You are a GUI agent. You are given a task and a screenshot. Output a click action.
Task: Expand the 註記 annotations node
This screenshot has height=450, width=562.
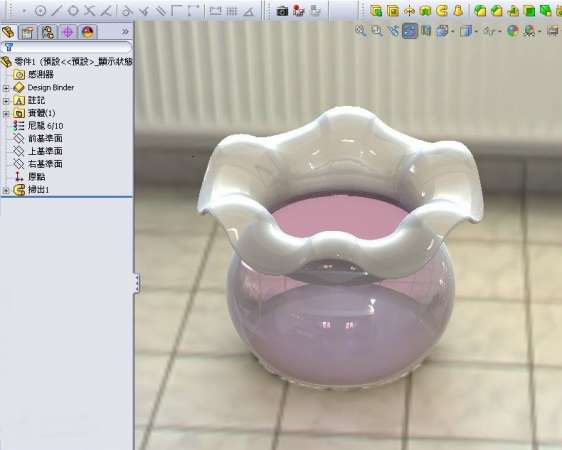[x=6, y=101]
